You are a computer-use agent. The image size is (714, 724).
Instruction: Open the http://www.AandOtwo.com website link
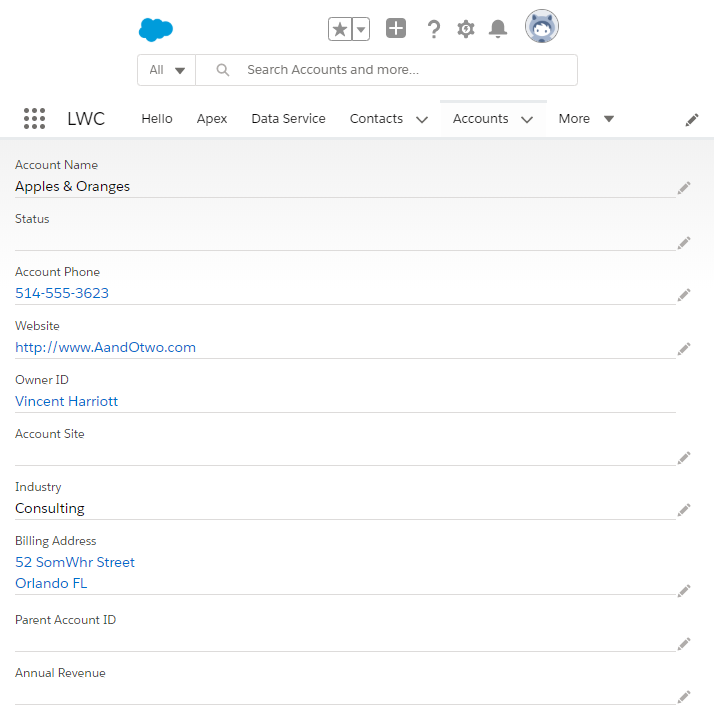tap(105, 347)
